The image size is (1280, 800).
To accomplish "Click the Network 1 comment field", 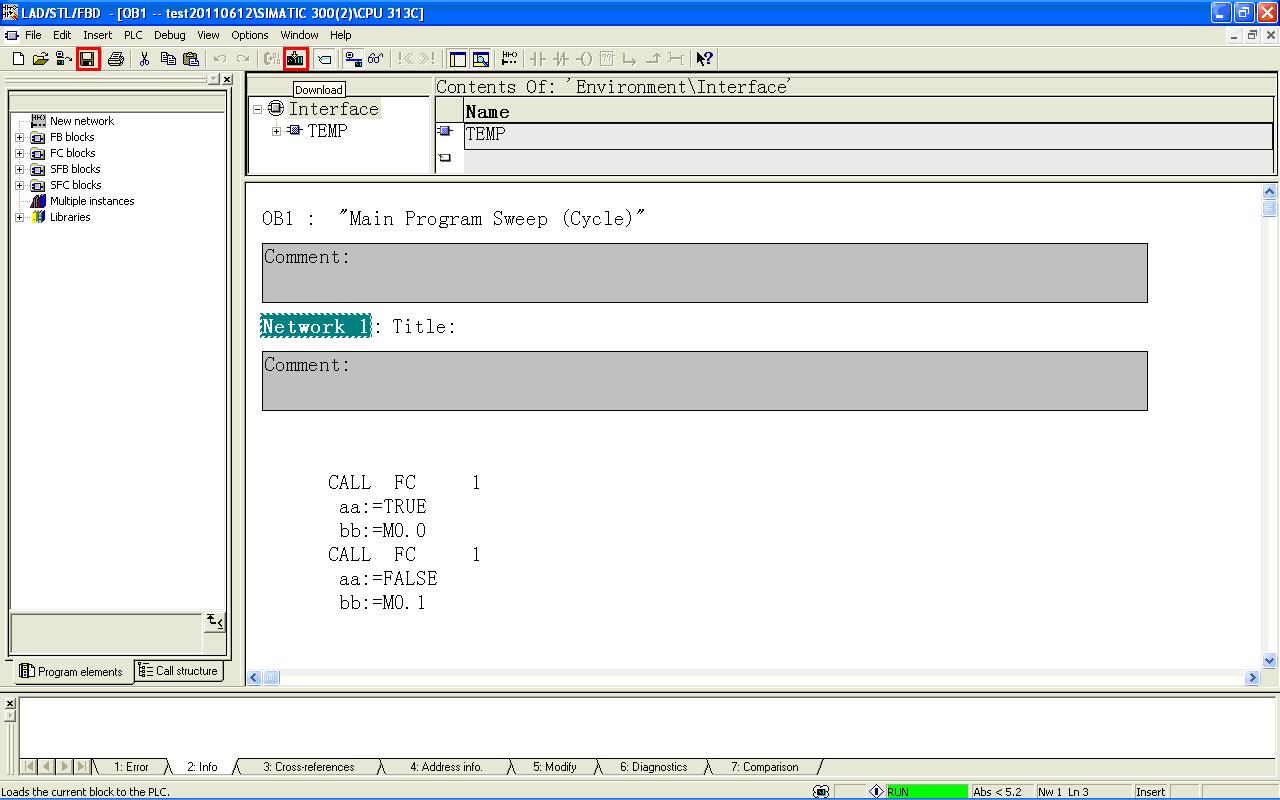I will tap(704, 381).
